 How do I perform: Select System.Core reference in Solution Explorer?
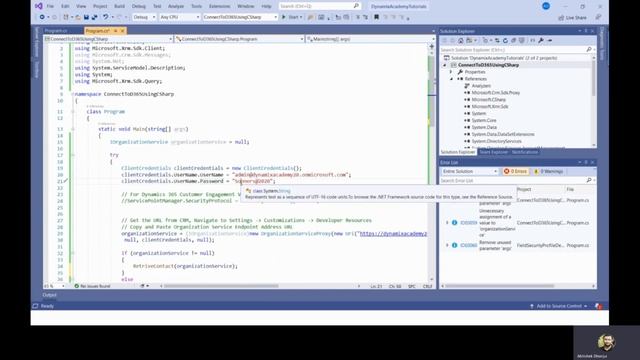(484, 120)
